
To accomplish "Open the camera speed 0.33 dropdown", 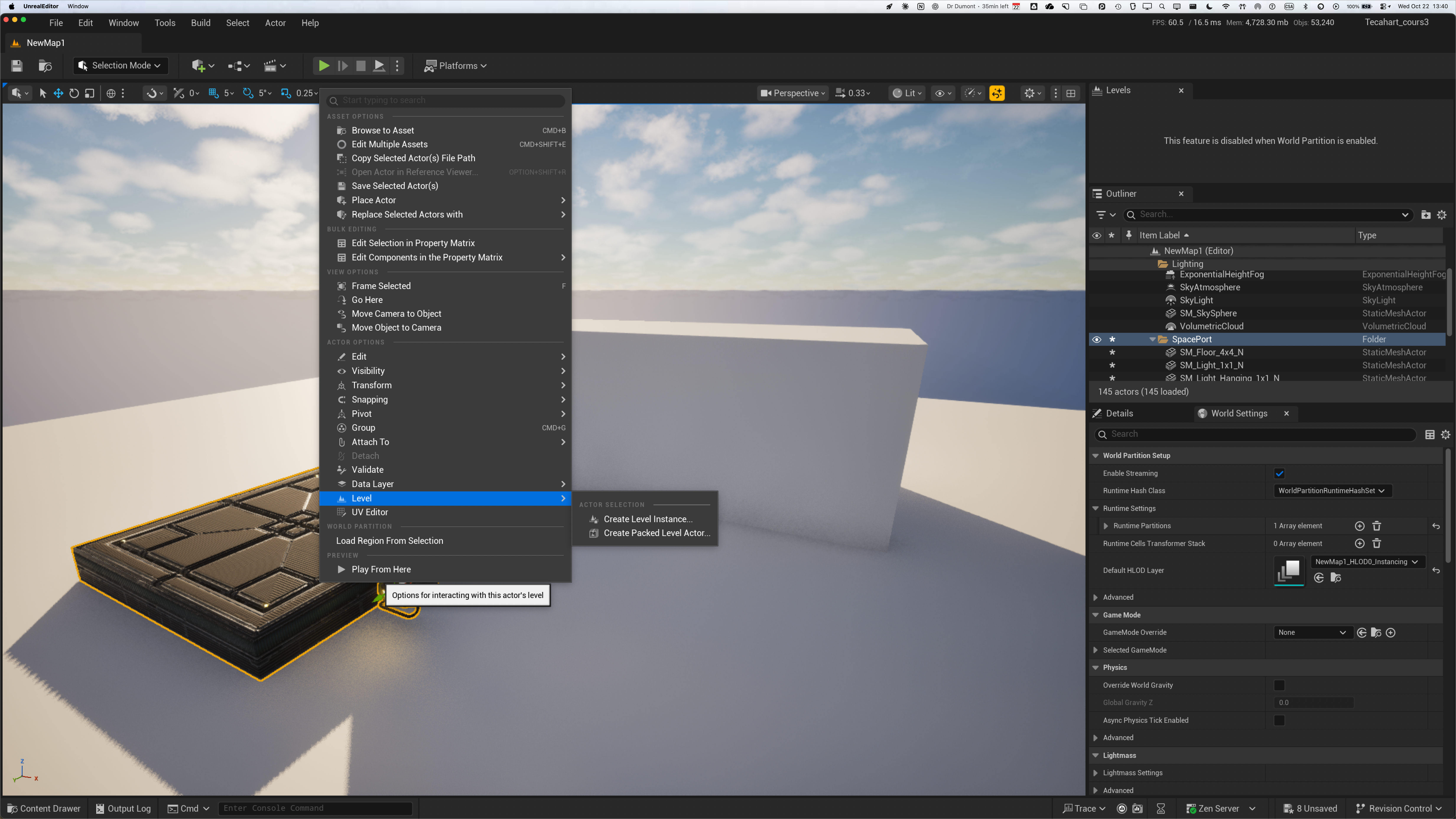I will [853, 93].
